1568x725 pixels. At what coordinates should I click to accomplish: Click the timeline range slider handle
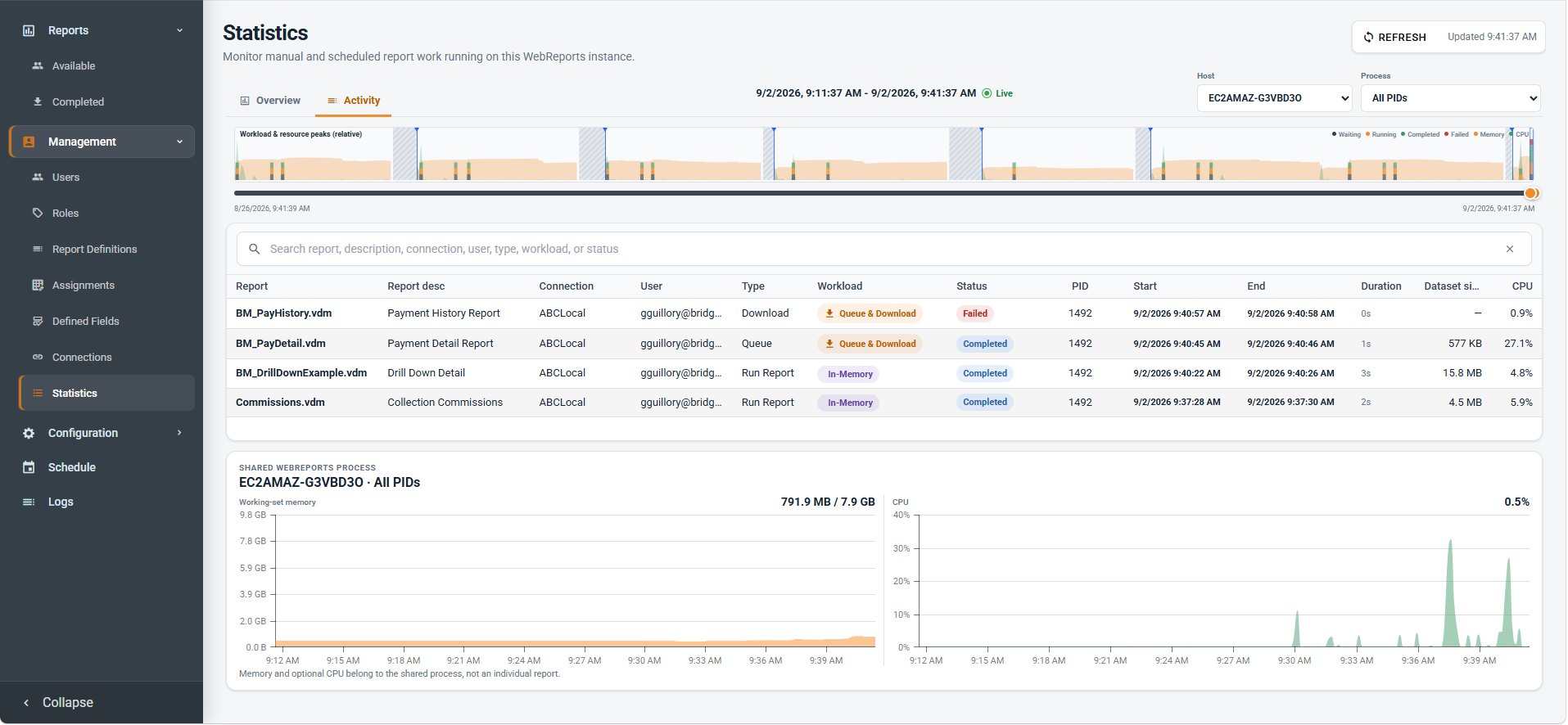[1531, 193]
